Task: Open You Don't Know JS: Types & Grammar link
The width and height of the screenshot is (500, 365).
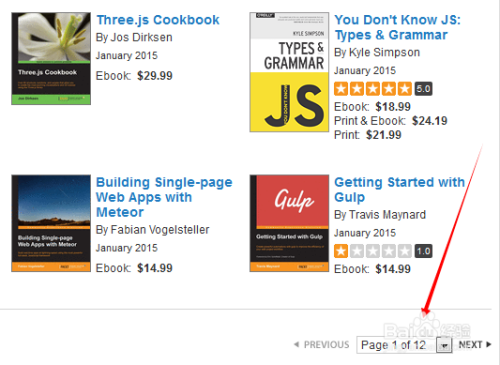Action: tap(397, 28)
